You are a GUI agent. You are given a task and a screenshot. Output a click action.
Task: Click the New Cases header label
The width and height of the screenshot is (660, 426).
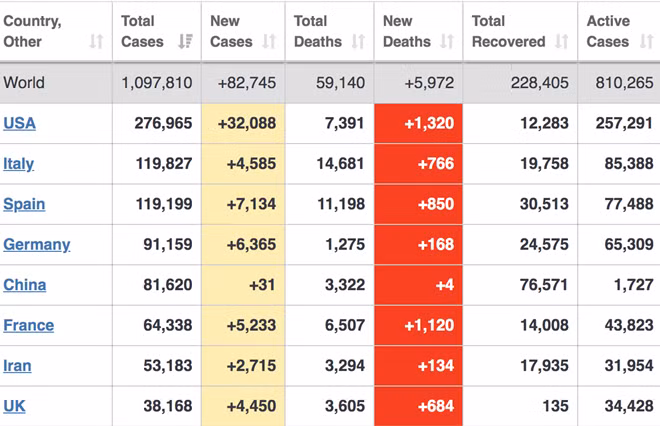click(x=231, y=31)
